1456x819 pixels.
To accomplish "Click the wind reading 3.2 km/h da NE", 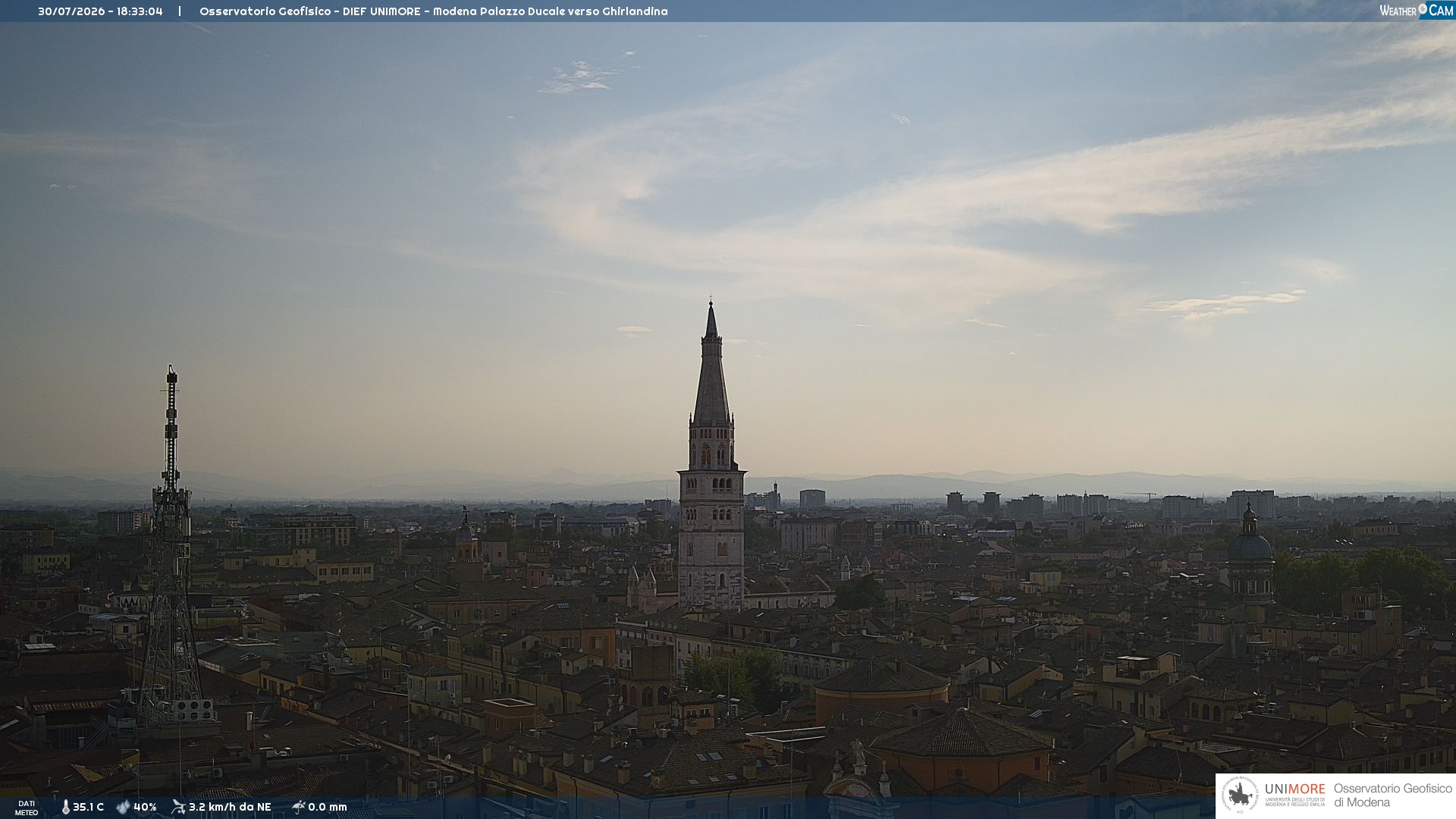I will point(230,807).
